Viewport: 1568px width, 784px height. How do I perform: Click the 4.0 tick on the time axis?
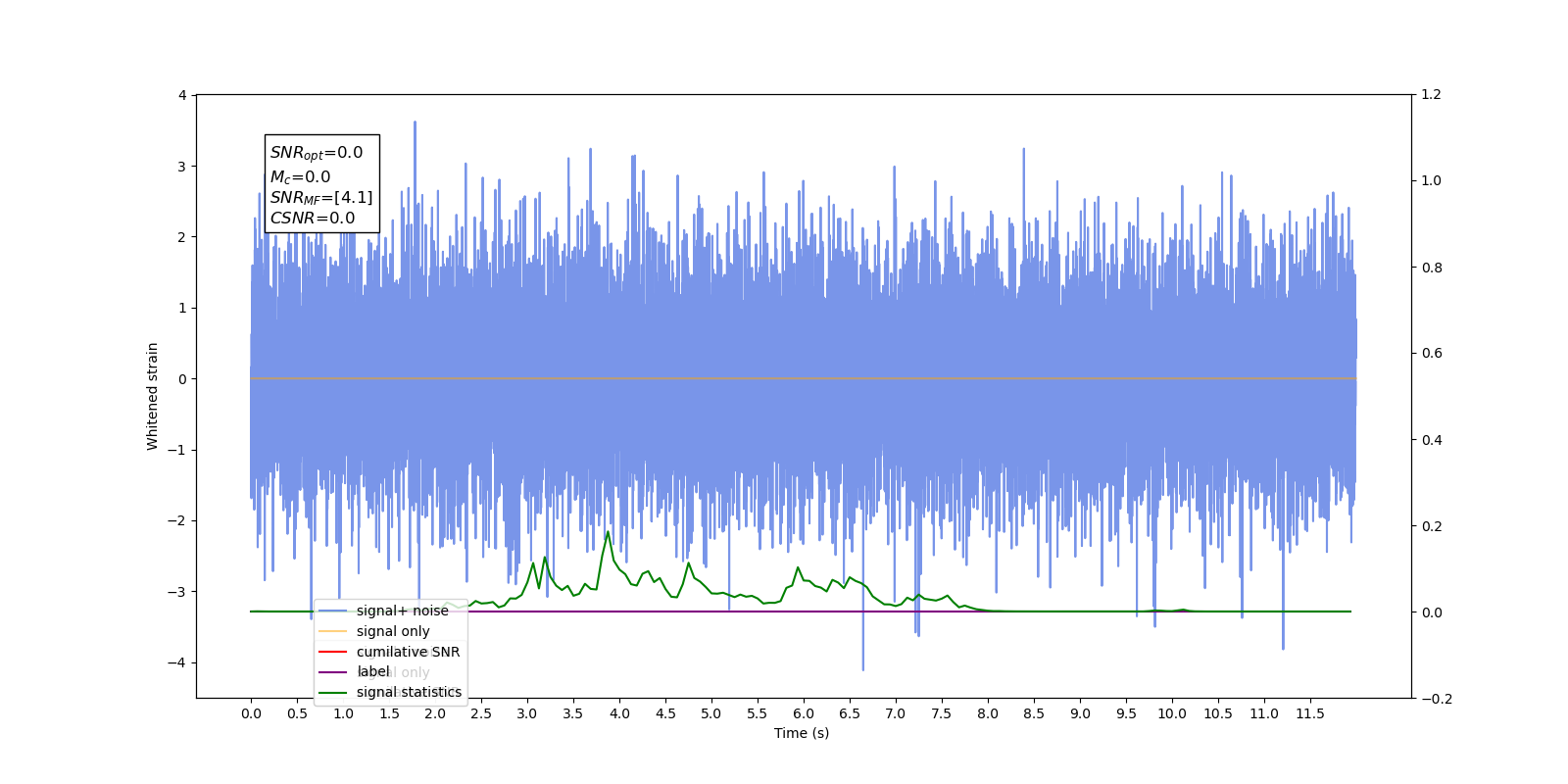click(619, 713)
